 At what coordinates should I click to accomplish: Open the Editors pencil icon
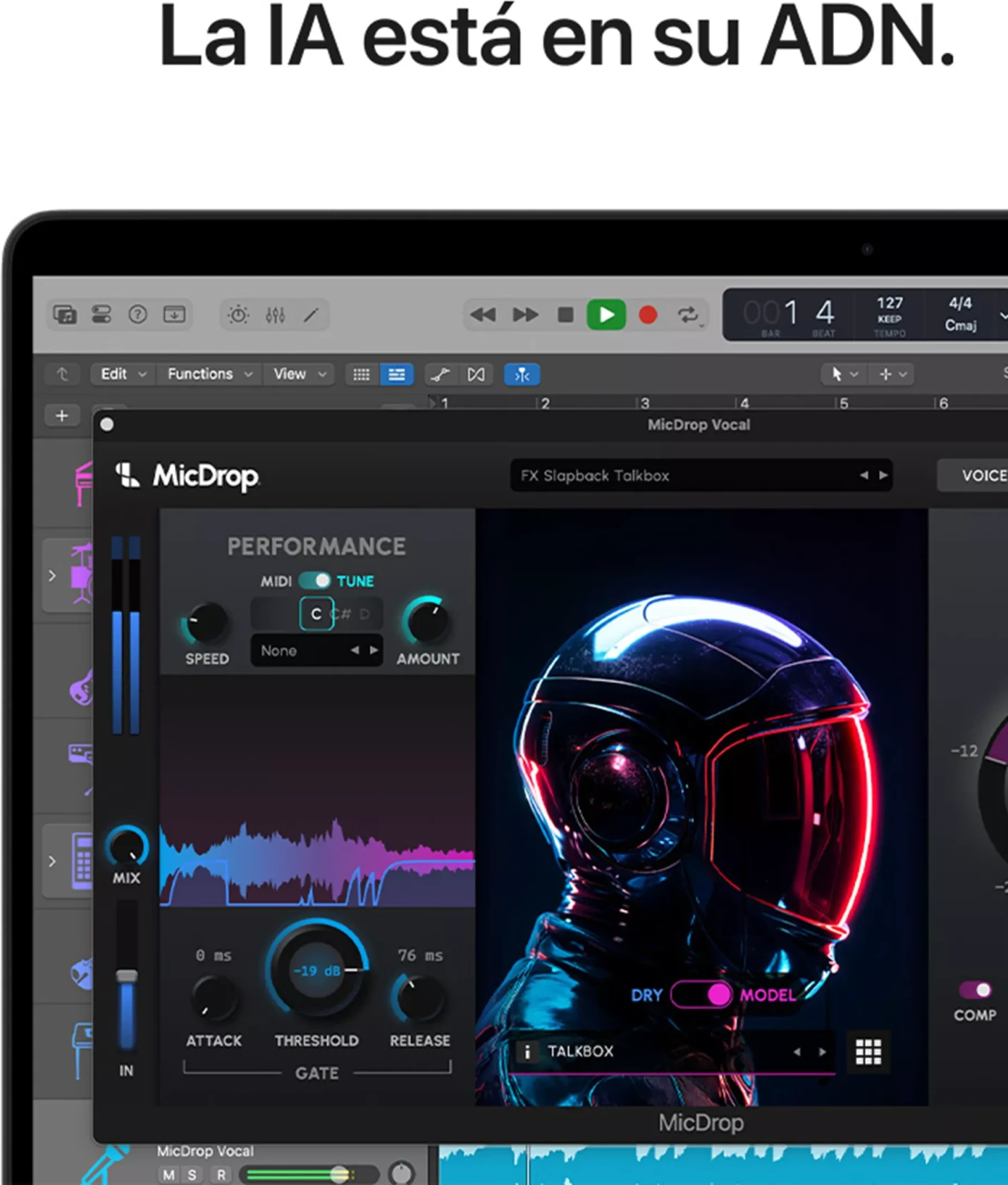[311, 315]
